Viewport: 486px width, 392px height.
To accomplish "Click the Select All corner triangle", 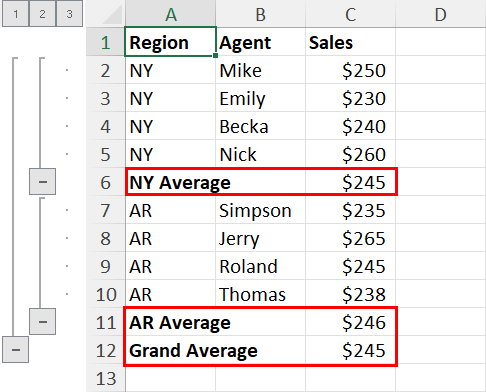I will coord(112,15).
